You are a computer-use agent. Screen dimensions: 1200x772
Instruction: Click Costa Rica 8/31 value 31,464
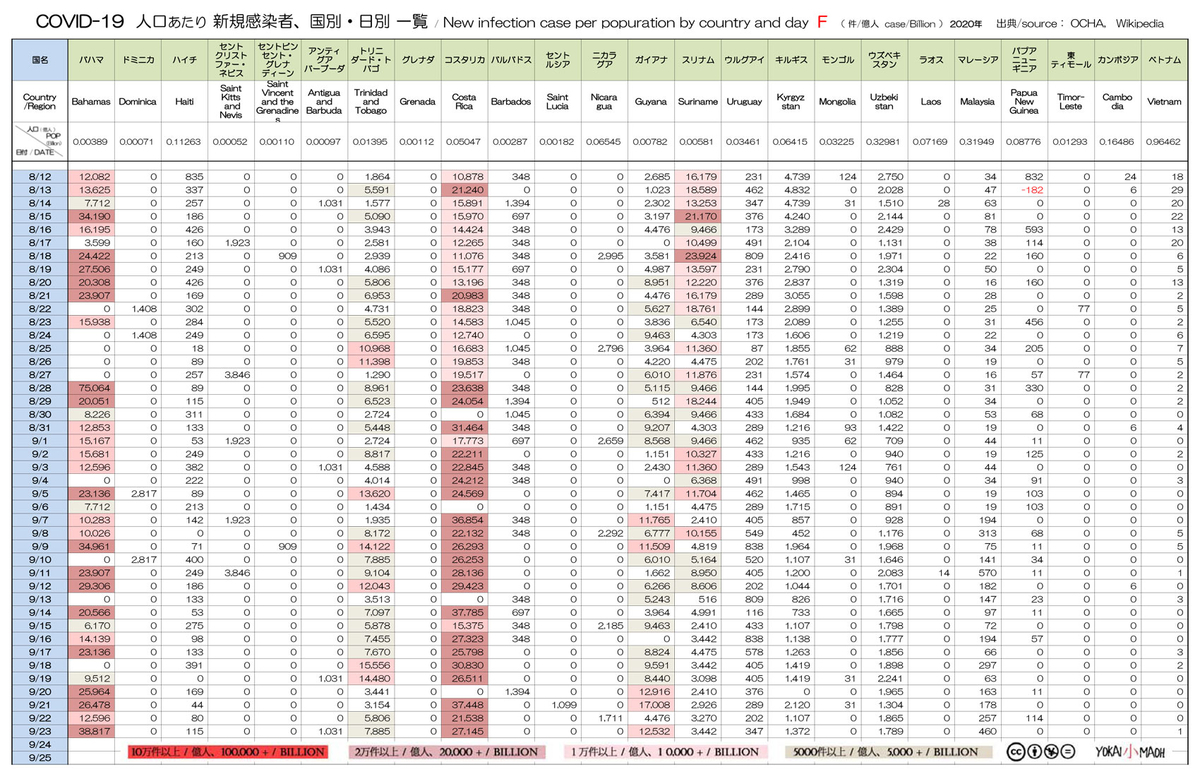tap(468, 426)
